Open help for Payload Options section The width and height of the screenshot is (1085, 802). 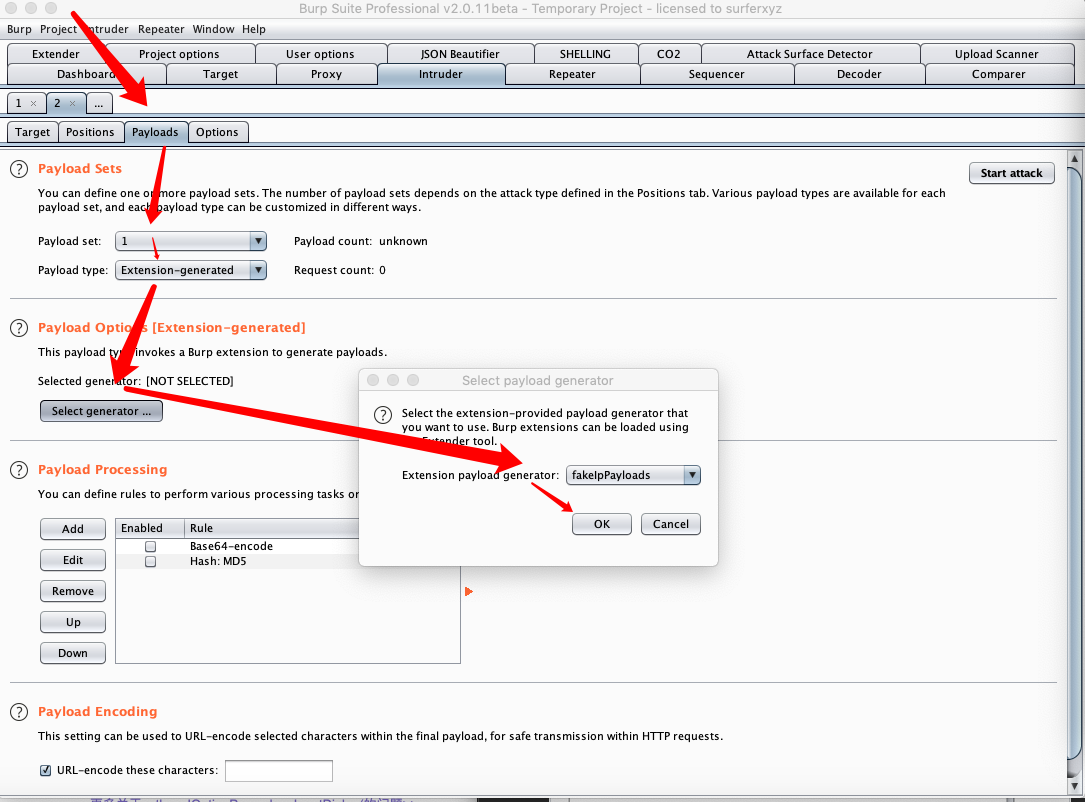(x=19, y=328)
